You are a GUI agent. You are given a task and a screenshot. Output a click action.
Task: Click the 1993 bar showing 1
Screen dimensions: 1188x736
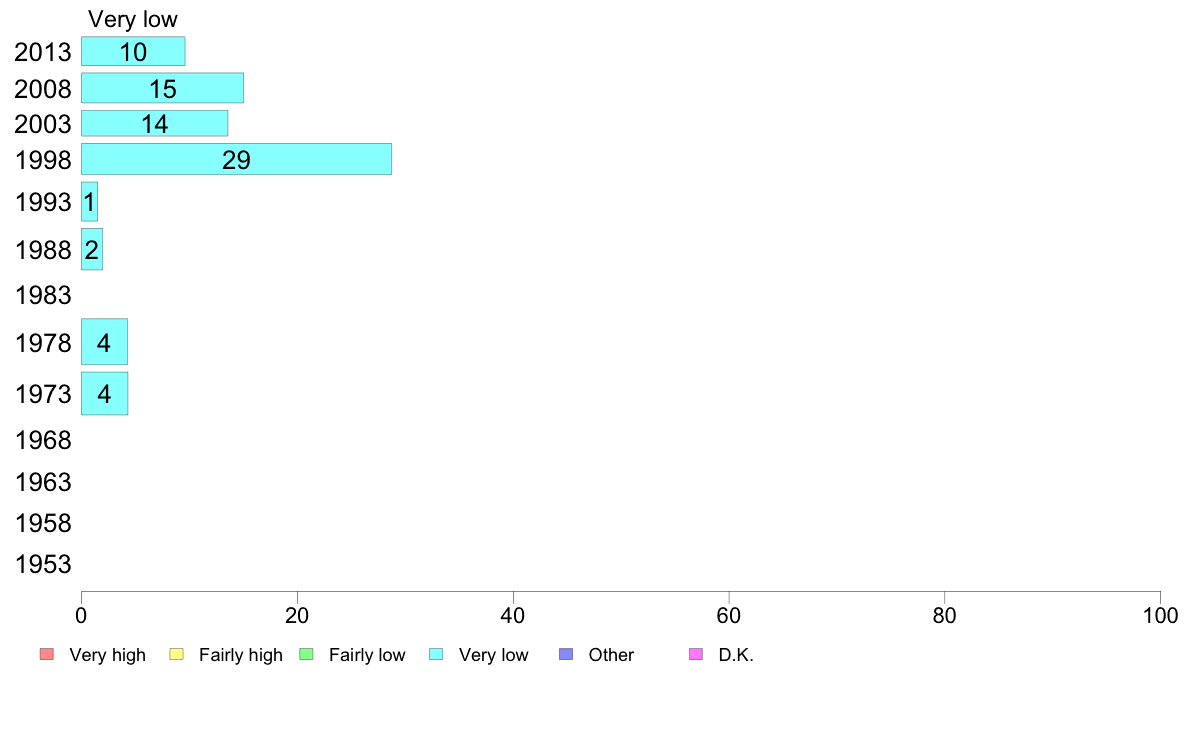pyautogui.click(x=89, y=202)
